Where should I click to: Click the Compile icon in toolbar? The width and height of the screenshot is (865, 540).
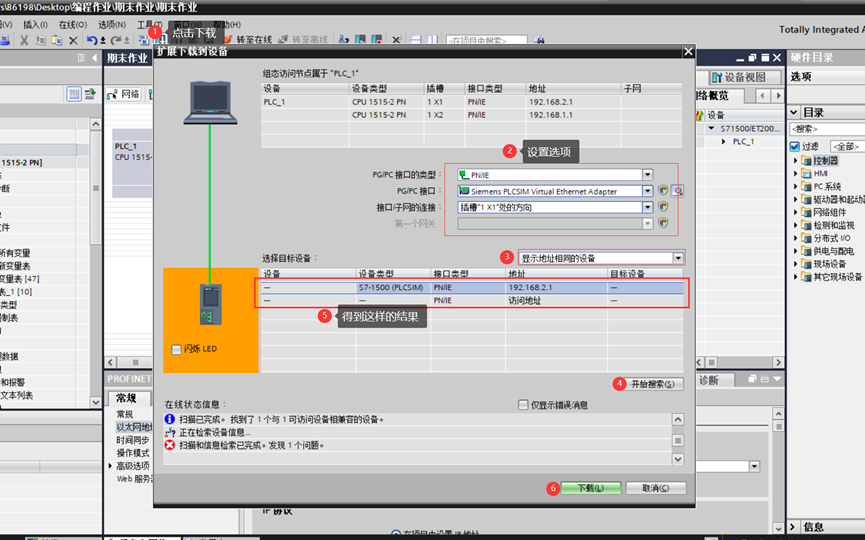click(143, 40)
